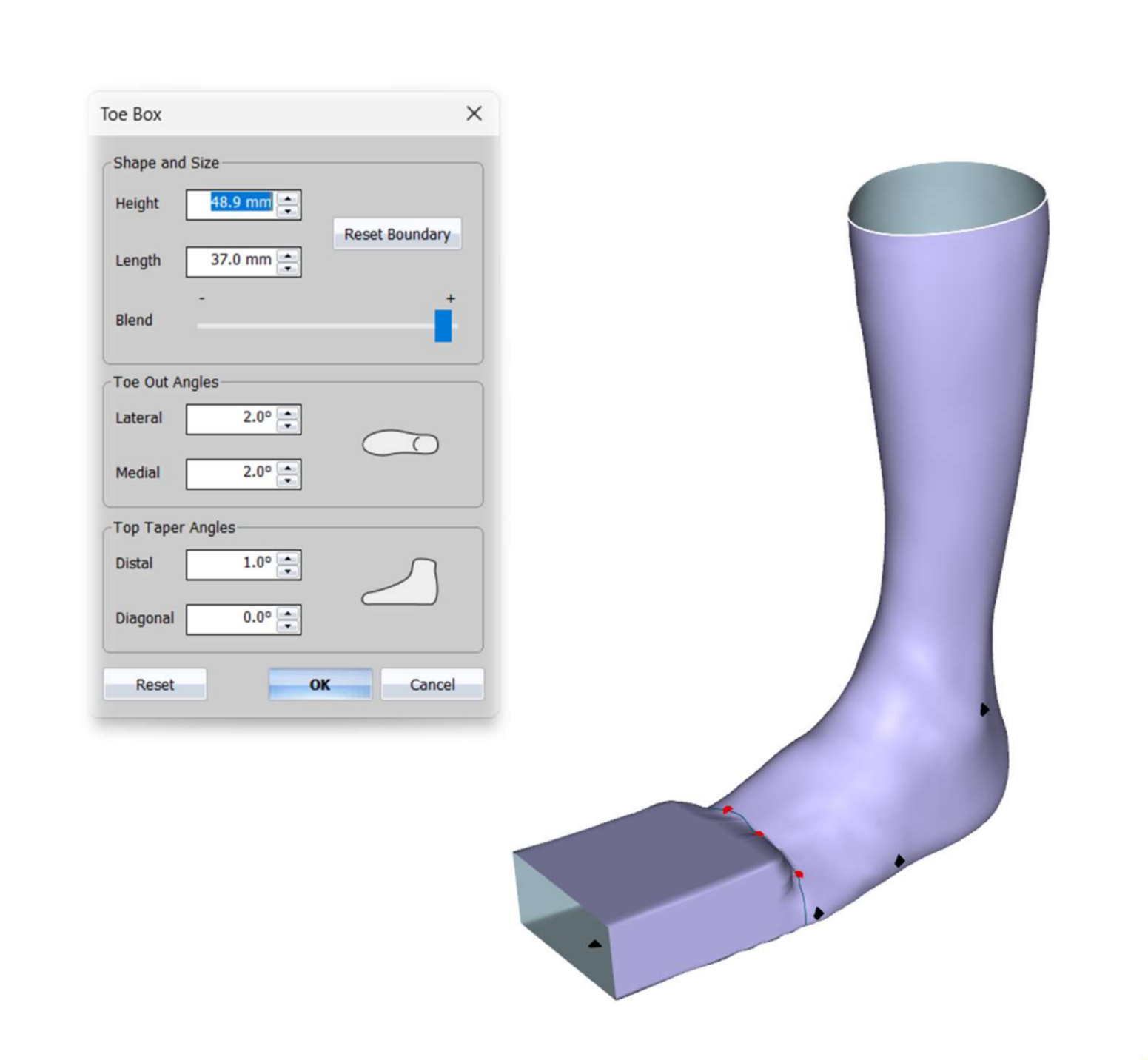Viewport: 1148px width, 1060px height.
Task: Click inside the Length value field
Action: point(237,261)
